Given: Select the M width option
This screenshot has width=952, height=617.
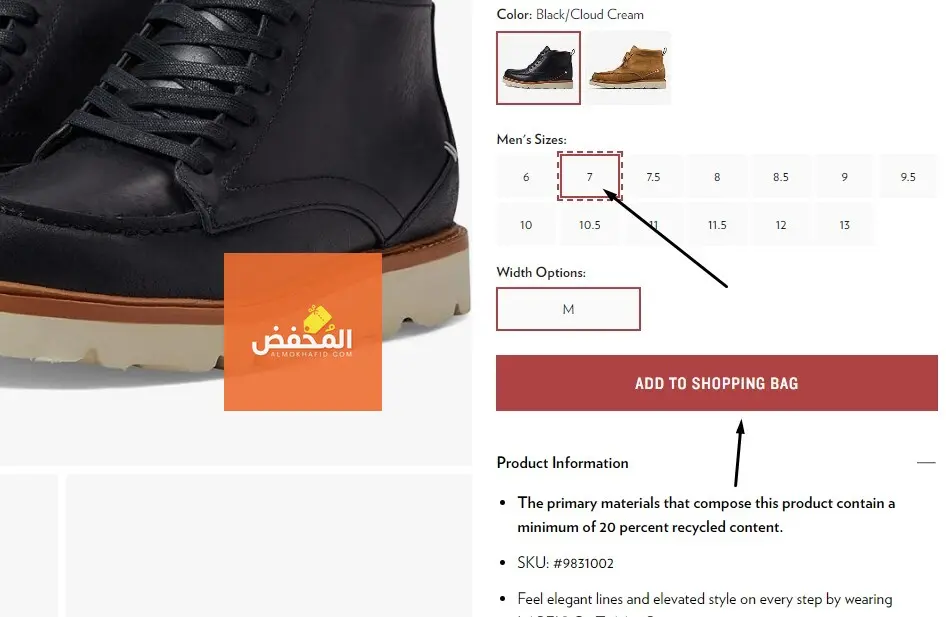Looking at the screenshot, I should pyautogui.click(x=568, y=309).
